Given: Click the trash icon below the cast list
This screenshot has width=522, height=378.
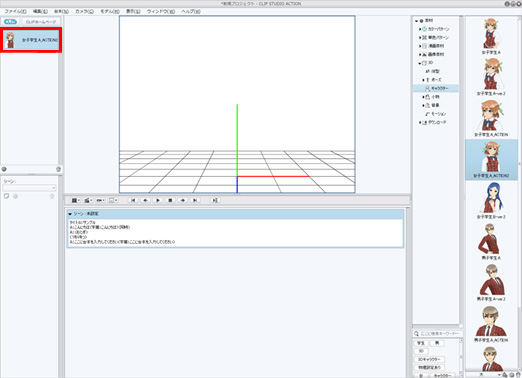Looking at the screenshot, I should pos(58,169).
